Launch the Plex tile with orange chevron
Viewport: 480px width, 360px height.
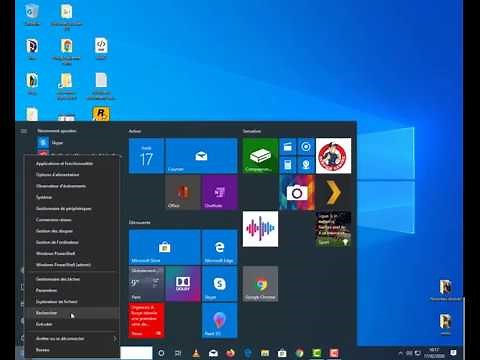[333, 193]
